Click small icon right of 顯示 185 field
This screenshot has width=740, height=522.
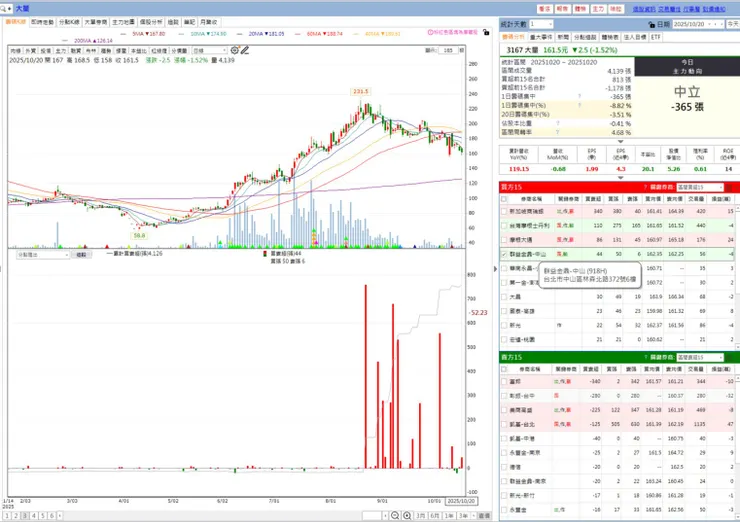(462, 50)
